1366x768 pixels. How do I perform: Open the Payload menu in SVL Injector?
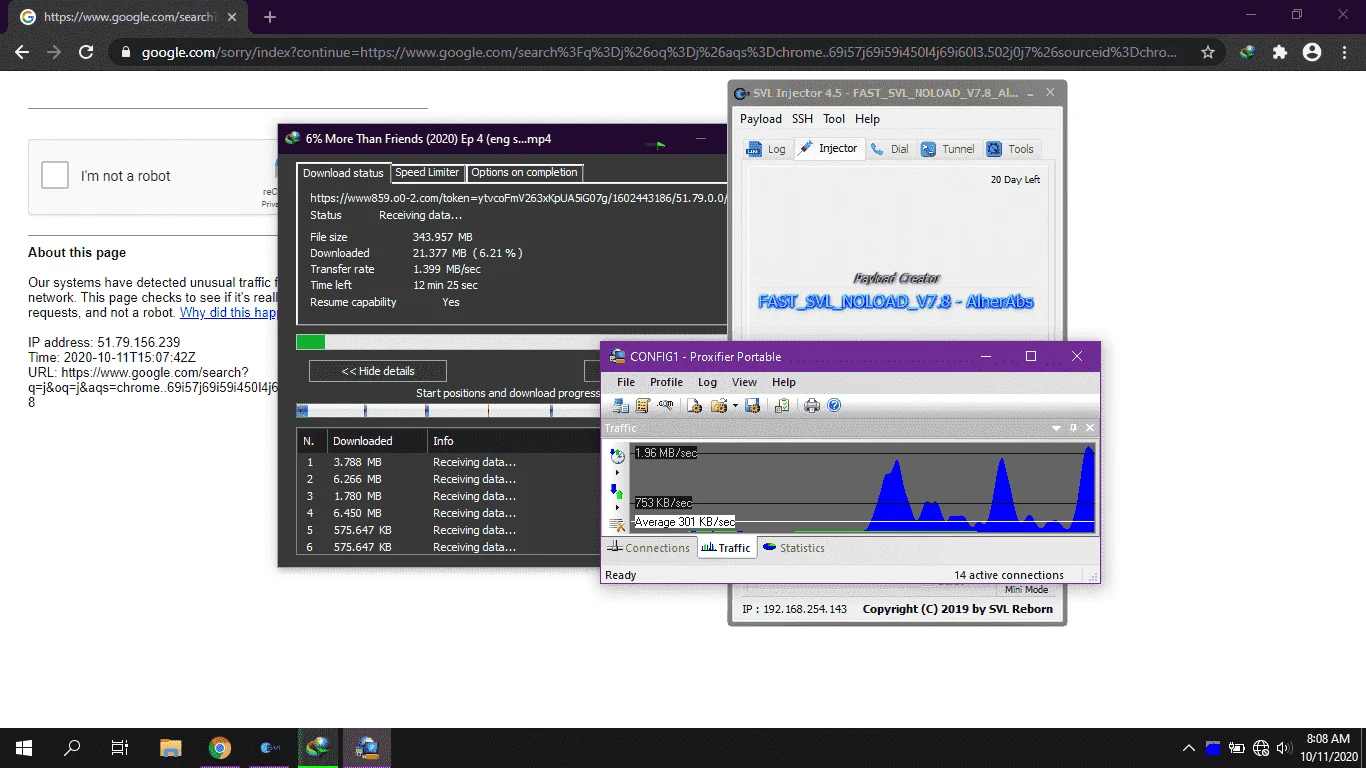pyautogui.click(x=761, y=119)
